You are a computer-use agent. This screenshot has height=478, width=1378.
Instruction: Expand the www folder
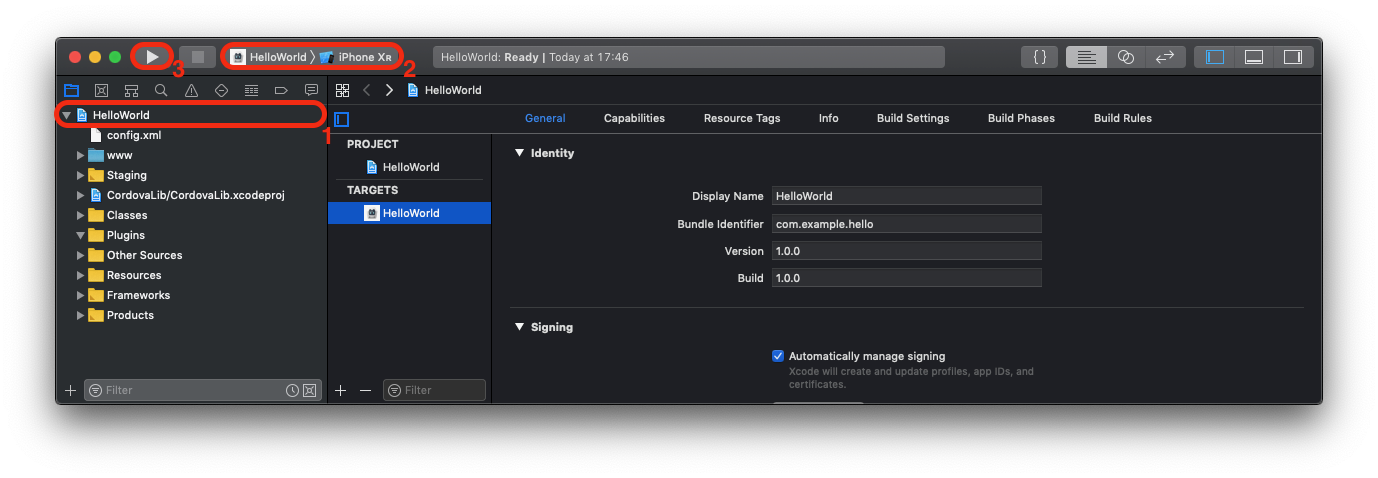81,155
